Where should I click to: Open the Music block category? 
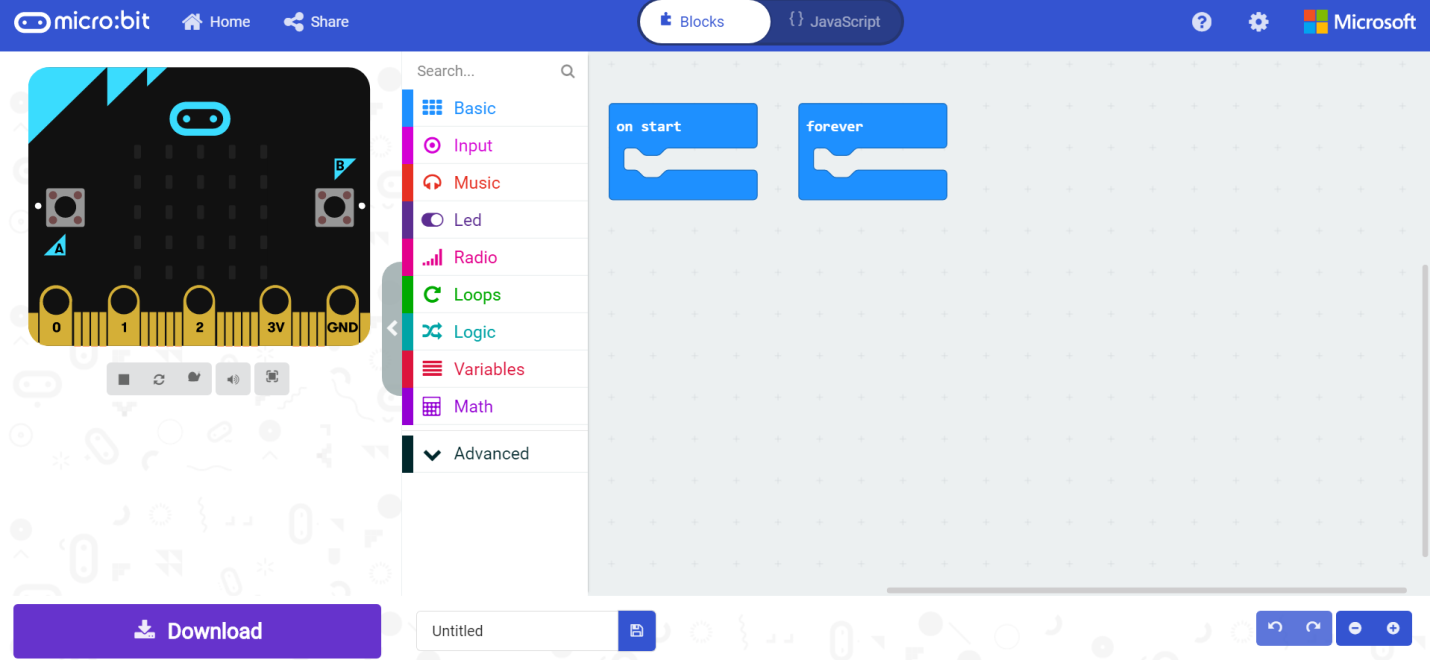click(475, 182)
